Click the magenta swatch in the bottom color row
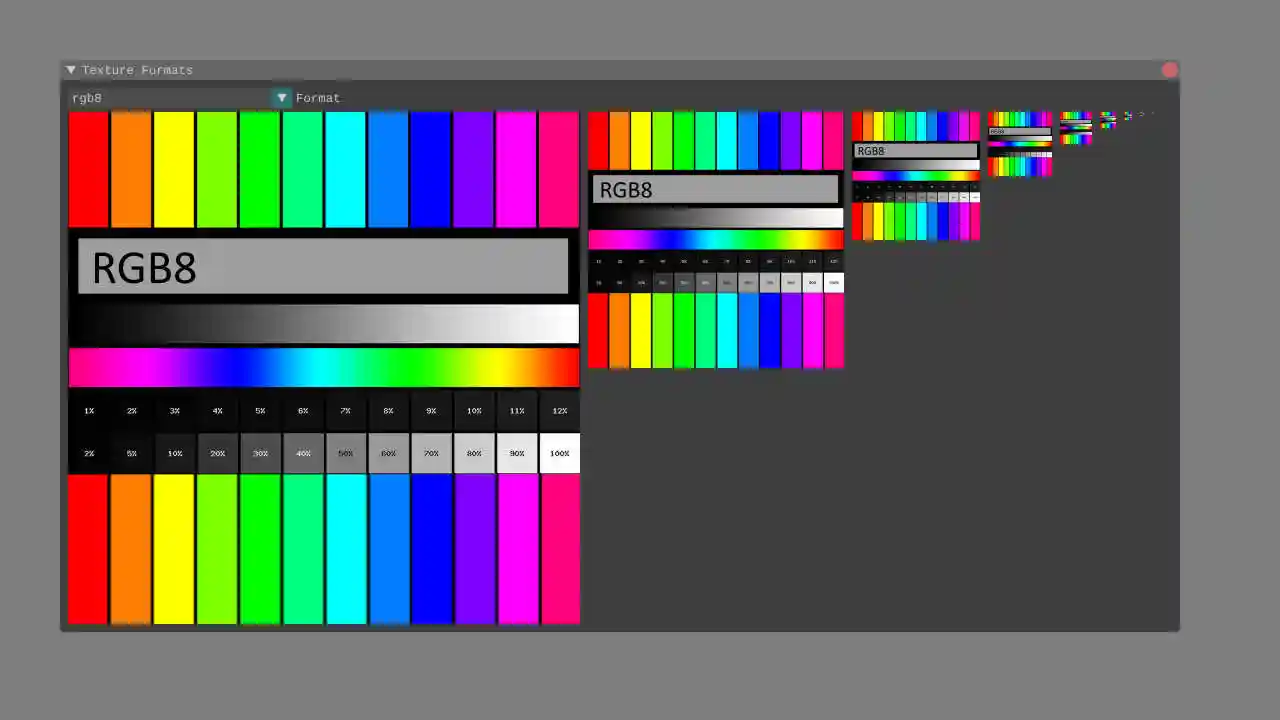1280x720 pixels. tap(517, 550)
